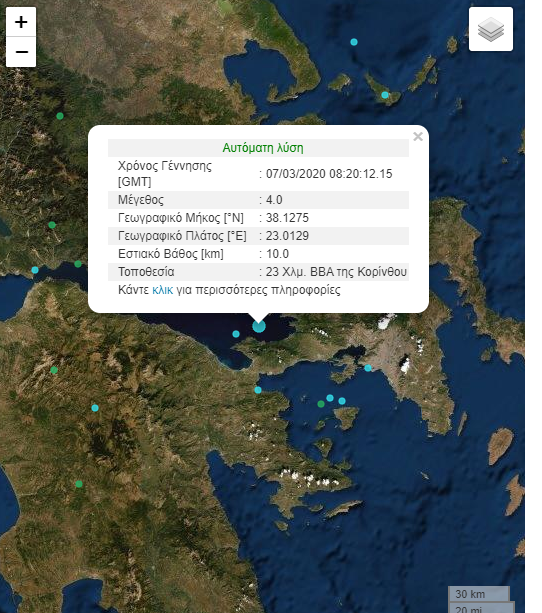This screenshot has height=613, width=542.
Task: Select the cyan marker in the central Peloponnese
Action: pyautogui.click(x=95, y=408)
